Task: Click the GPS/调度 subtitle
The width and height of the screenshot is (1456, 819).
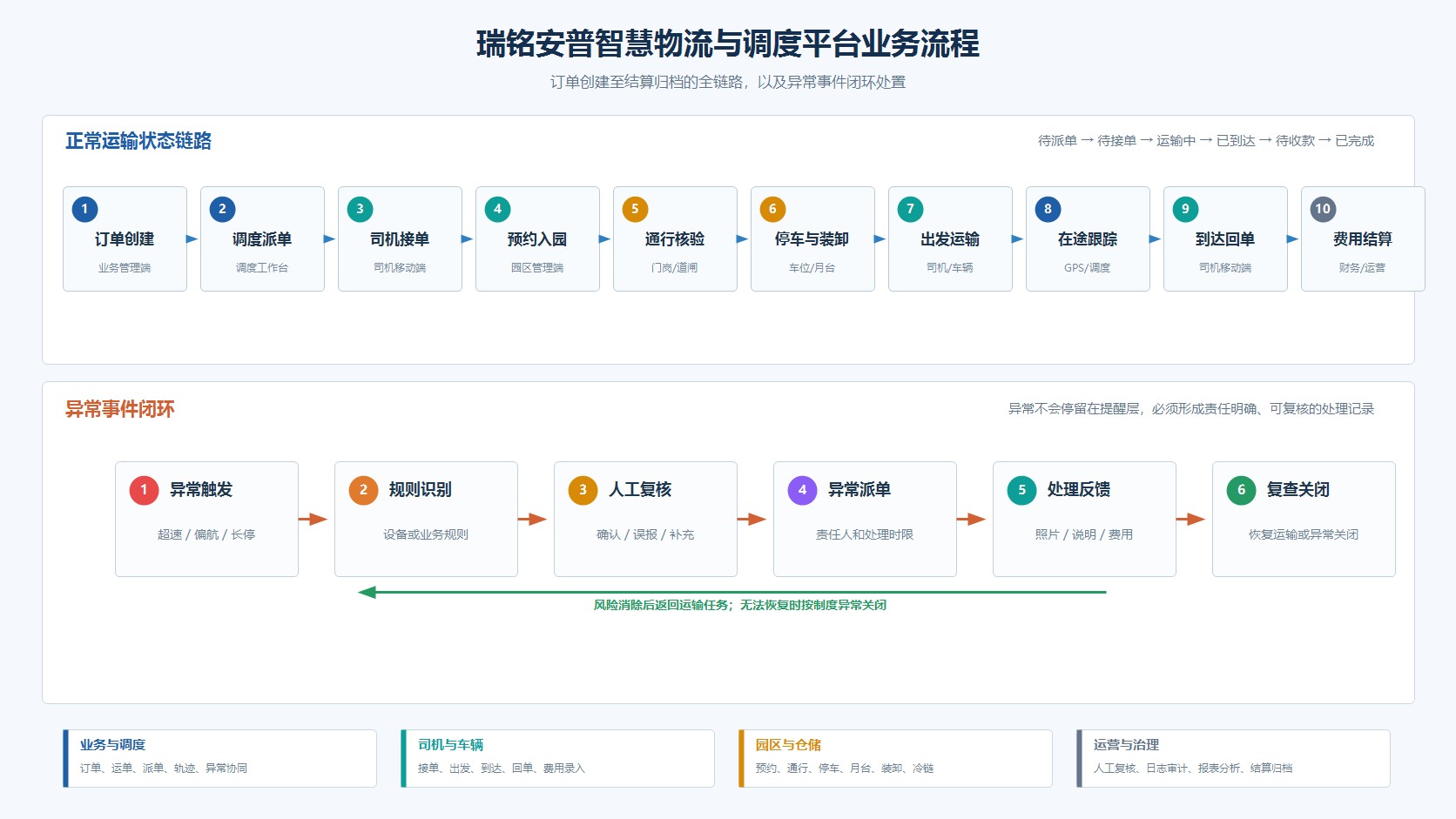Action: click(1088, 268)
